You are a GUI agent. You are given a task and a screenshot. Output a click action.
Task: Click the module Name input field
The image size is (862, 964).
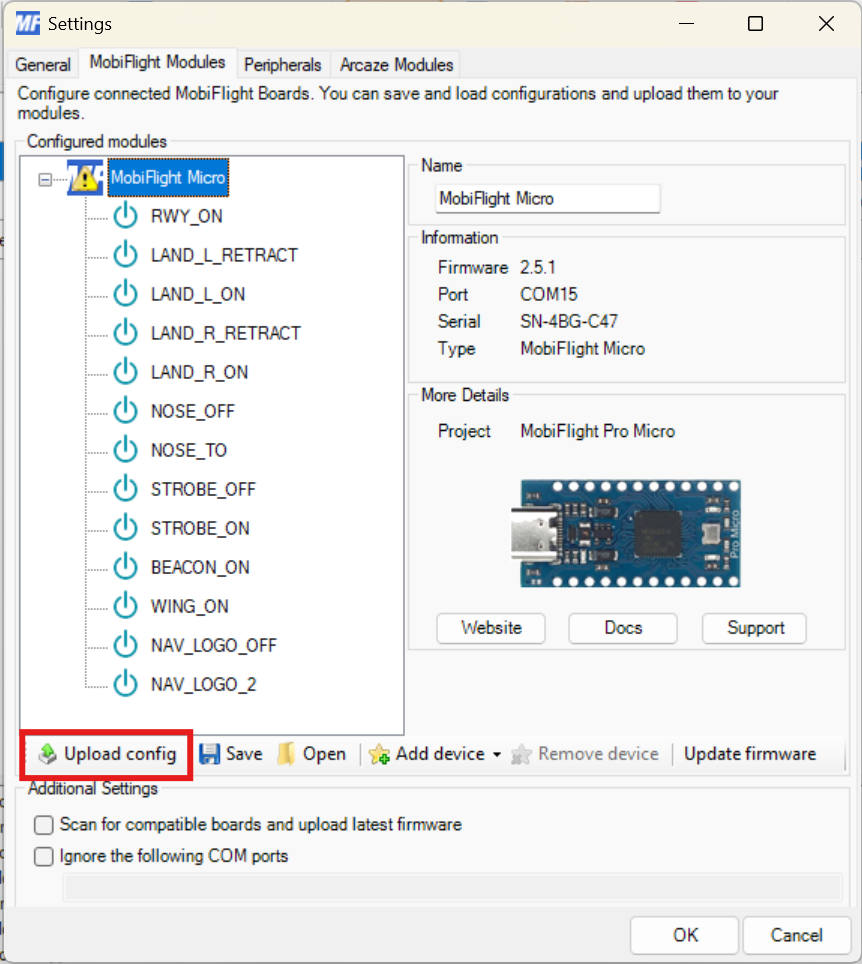click(548, 199)
